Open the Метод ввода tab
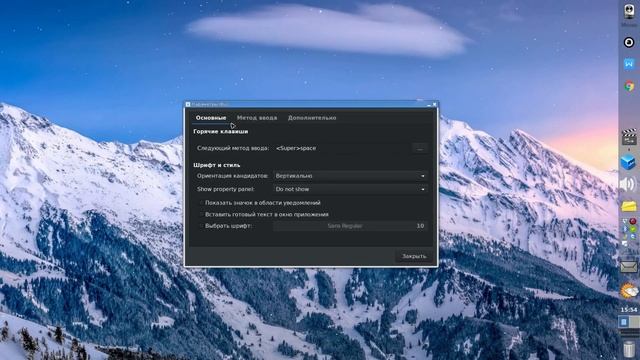The height and width of the screenshot is (360, 640). [257, 118]
